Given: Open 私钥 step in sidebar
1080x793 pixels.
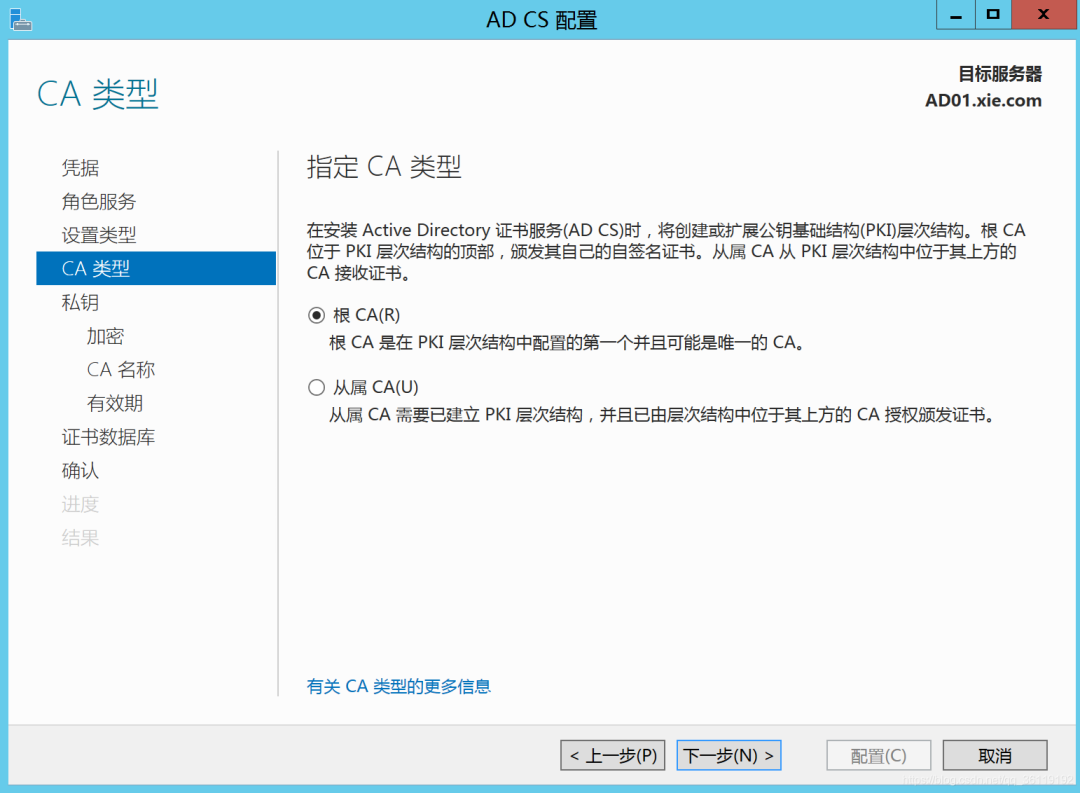Looking at the screenshot, I should pos(80,303).
